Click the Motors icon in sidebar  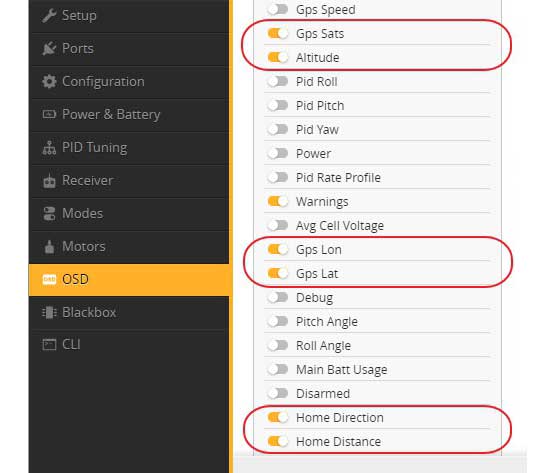pyautogui.click(x=49, y=246)
